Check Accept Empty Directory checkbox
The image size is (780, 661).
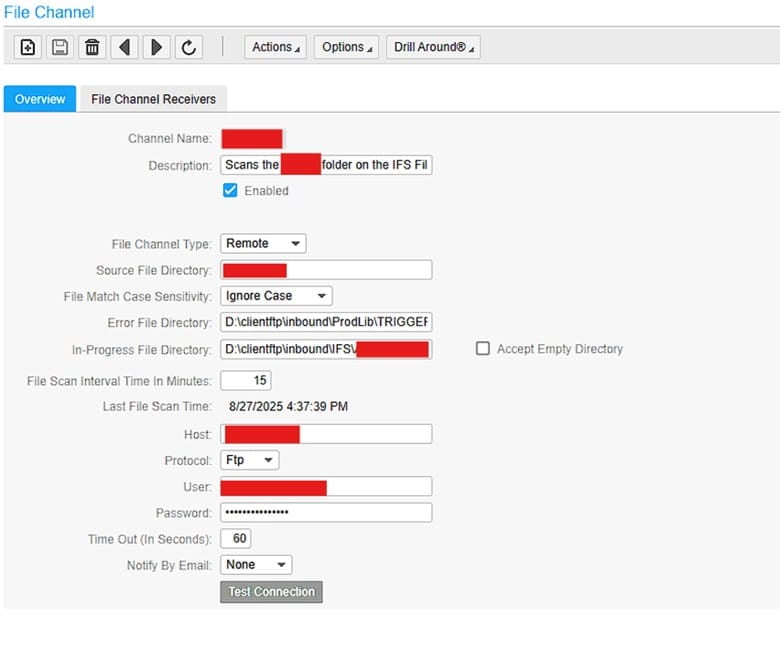[483, 349]
